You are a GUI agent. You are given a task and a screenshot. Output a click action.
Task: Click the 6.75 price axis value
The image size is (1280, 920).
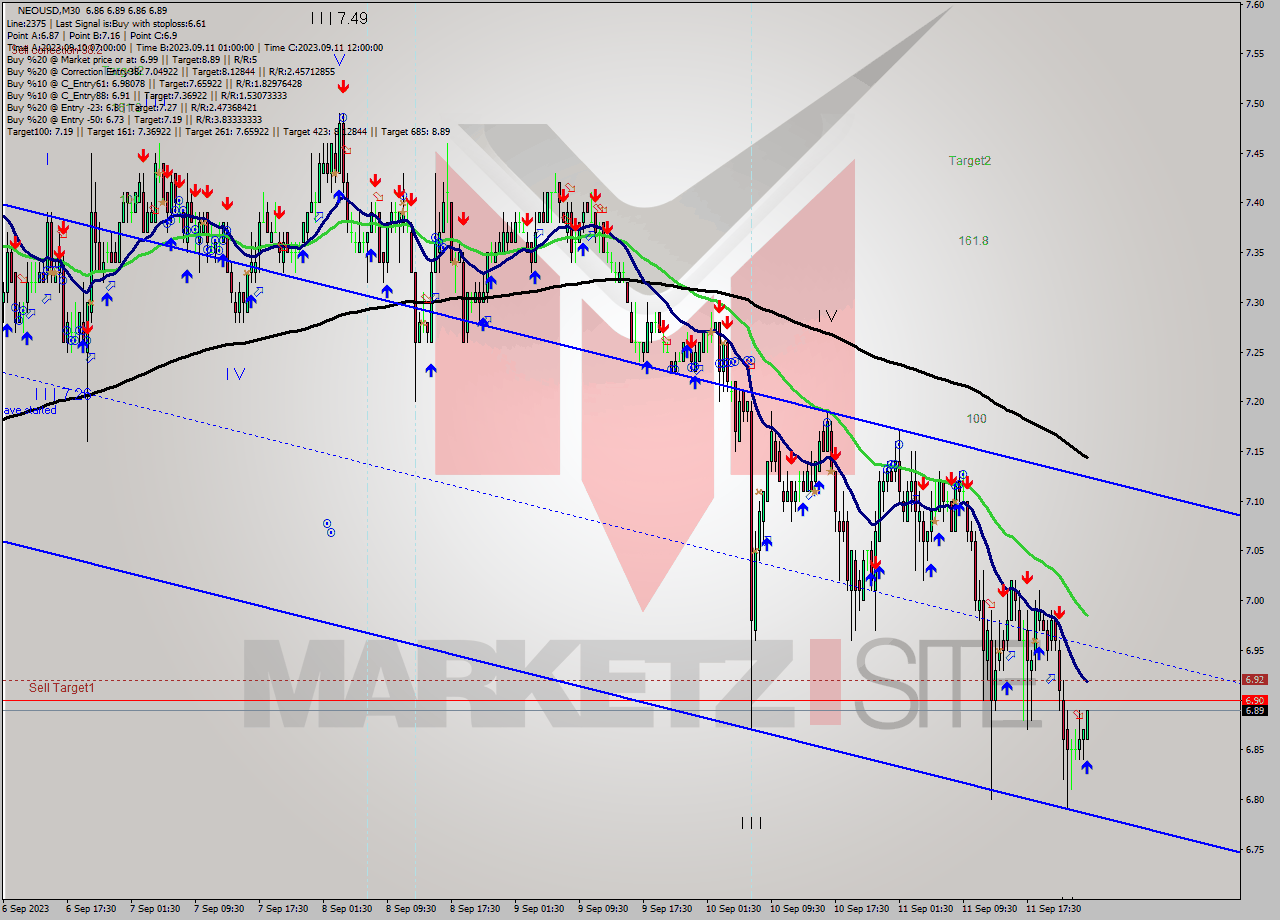(1255, 849)
